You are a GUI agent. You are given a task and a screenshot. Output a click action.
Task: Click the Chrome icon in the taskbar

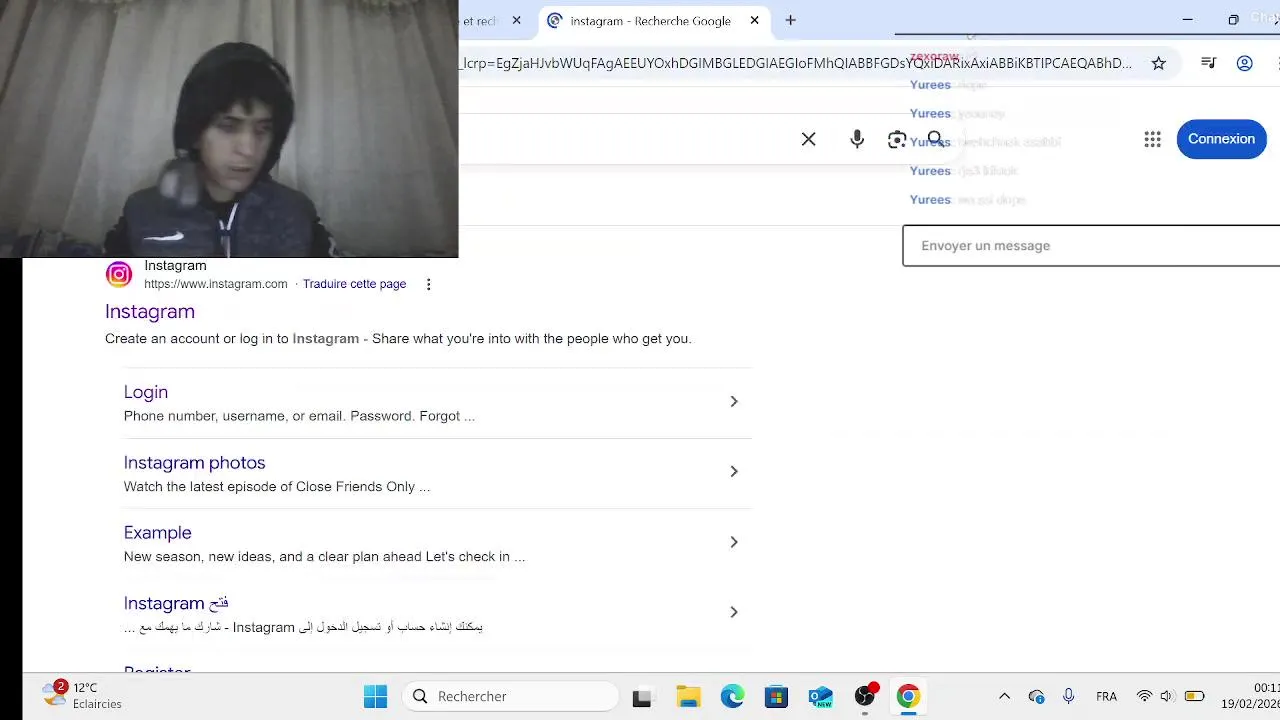pyautogui.click(x=908, y=697)
